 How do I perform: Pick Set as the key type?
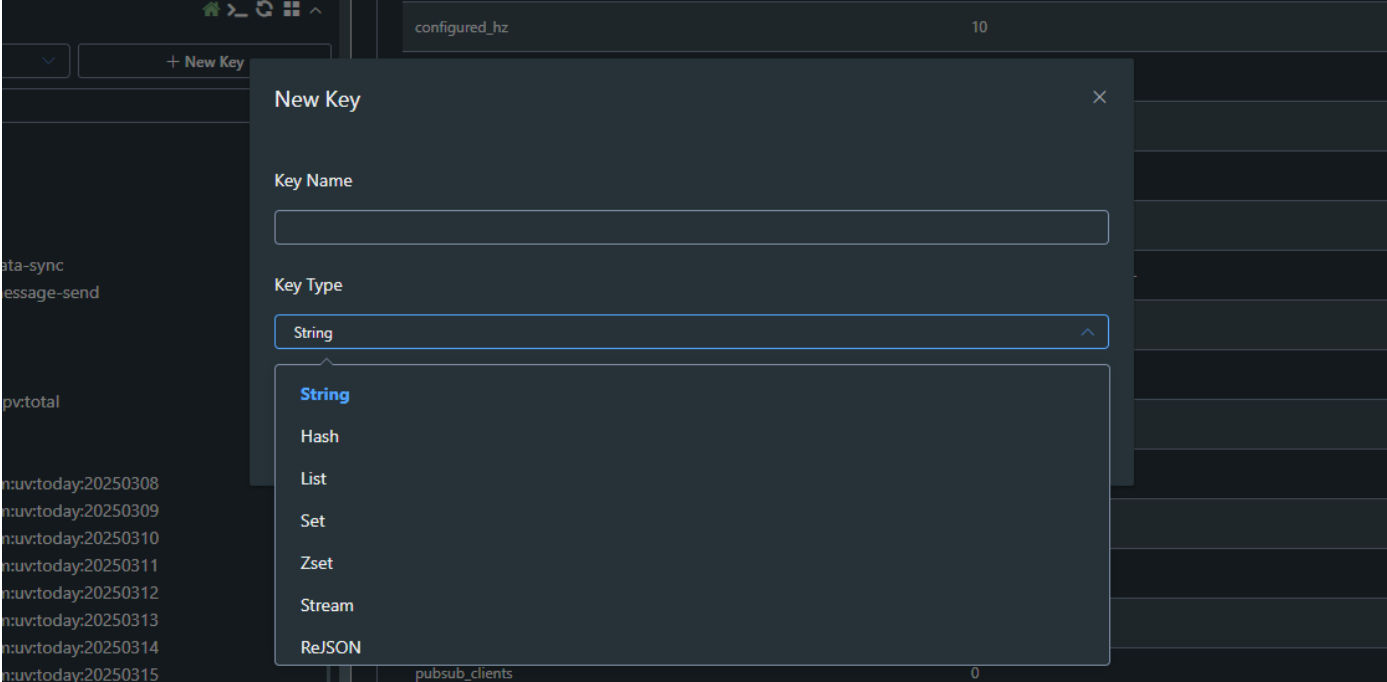click(x=312, y=521)
